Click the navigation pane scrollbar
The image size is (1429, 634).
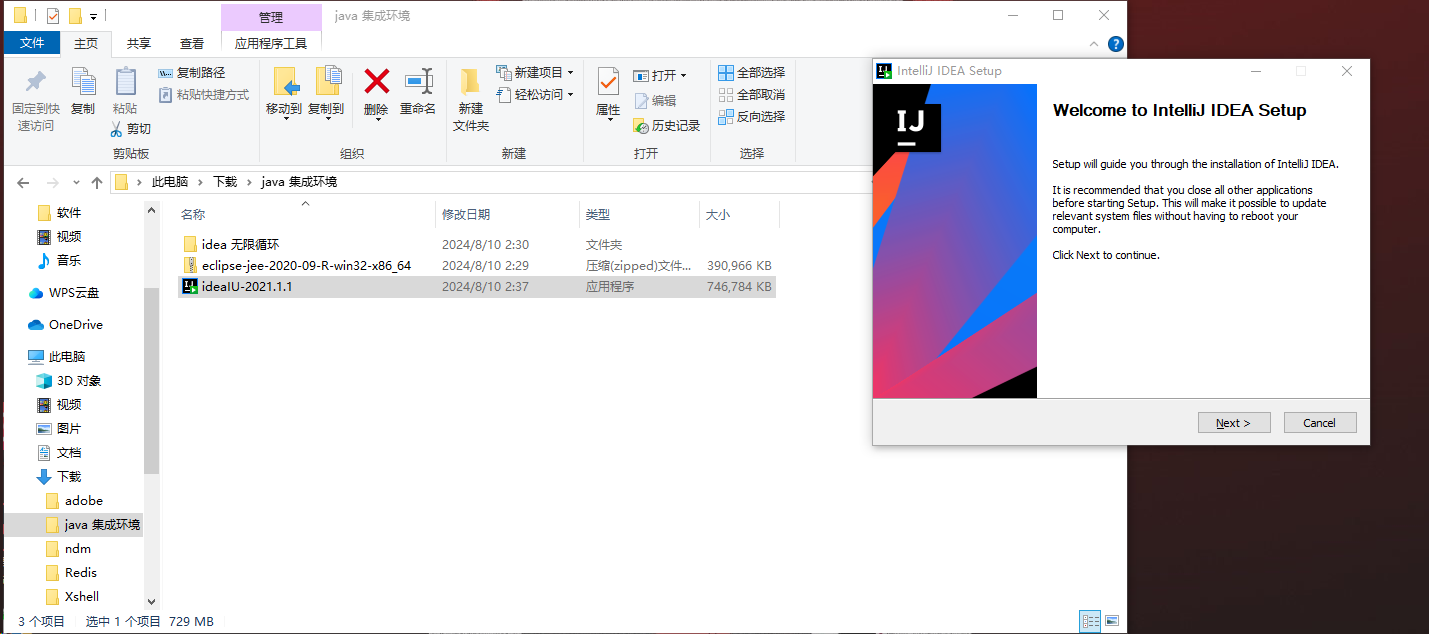pos(152,380)
